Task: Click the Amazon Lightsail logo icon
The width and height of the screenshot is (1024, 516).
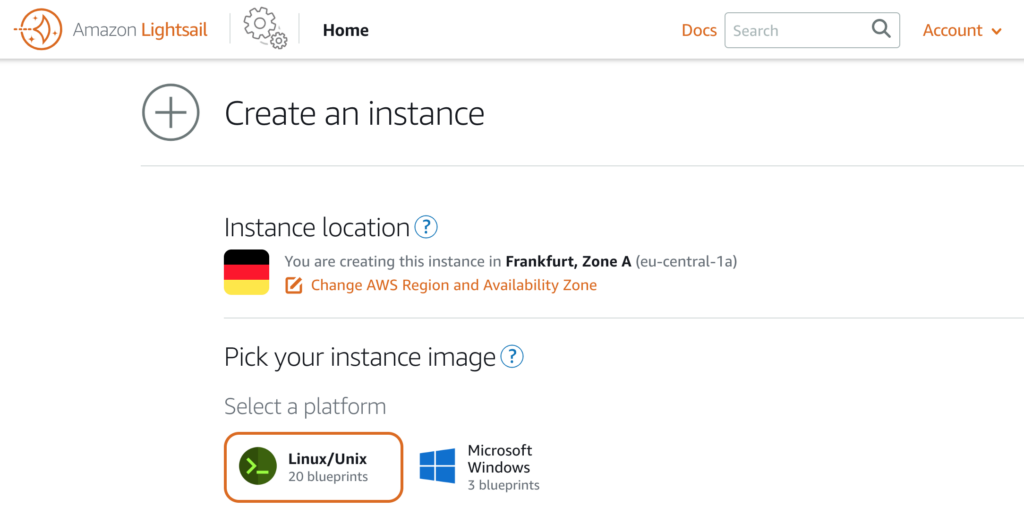Action: [38, 29]
